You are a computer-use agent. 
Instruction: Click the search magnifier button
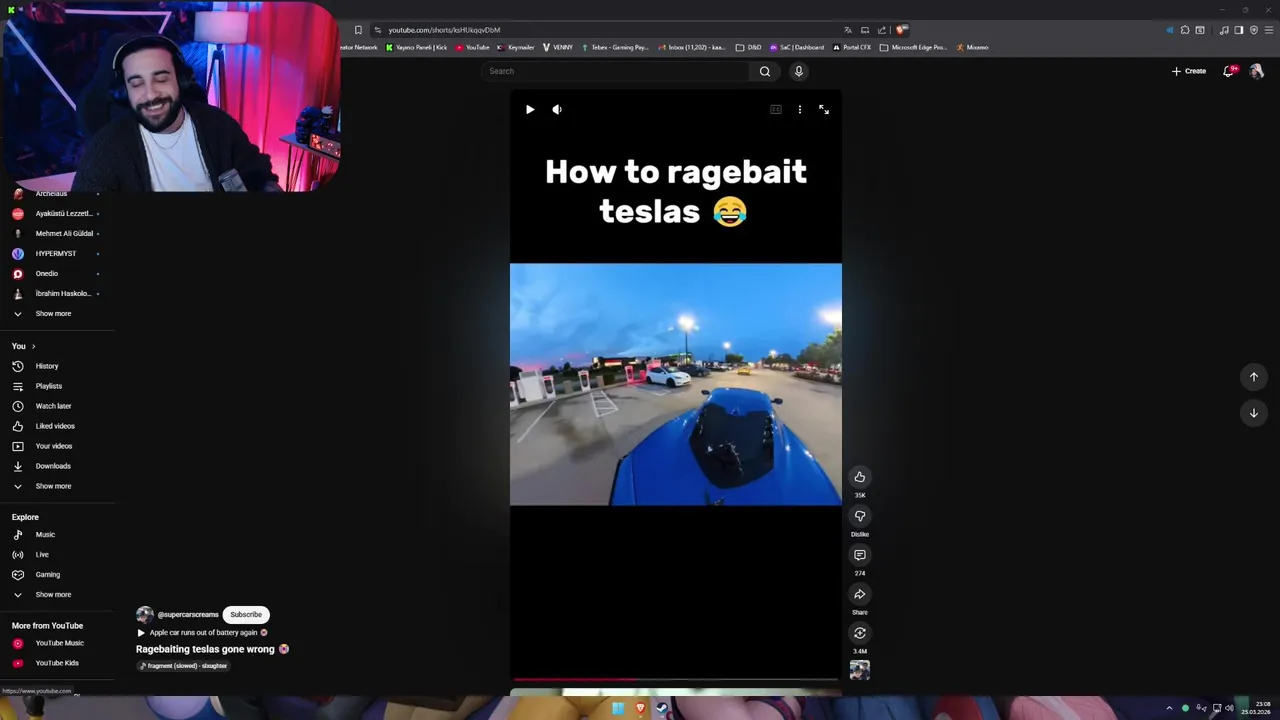pyautogui.click(x=765, y=71)
